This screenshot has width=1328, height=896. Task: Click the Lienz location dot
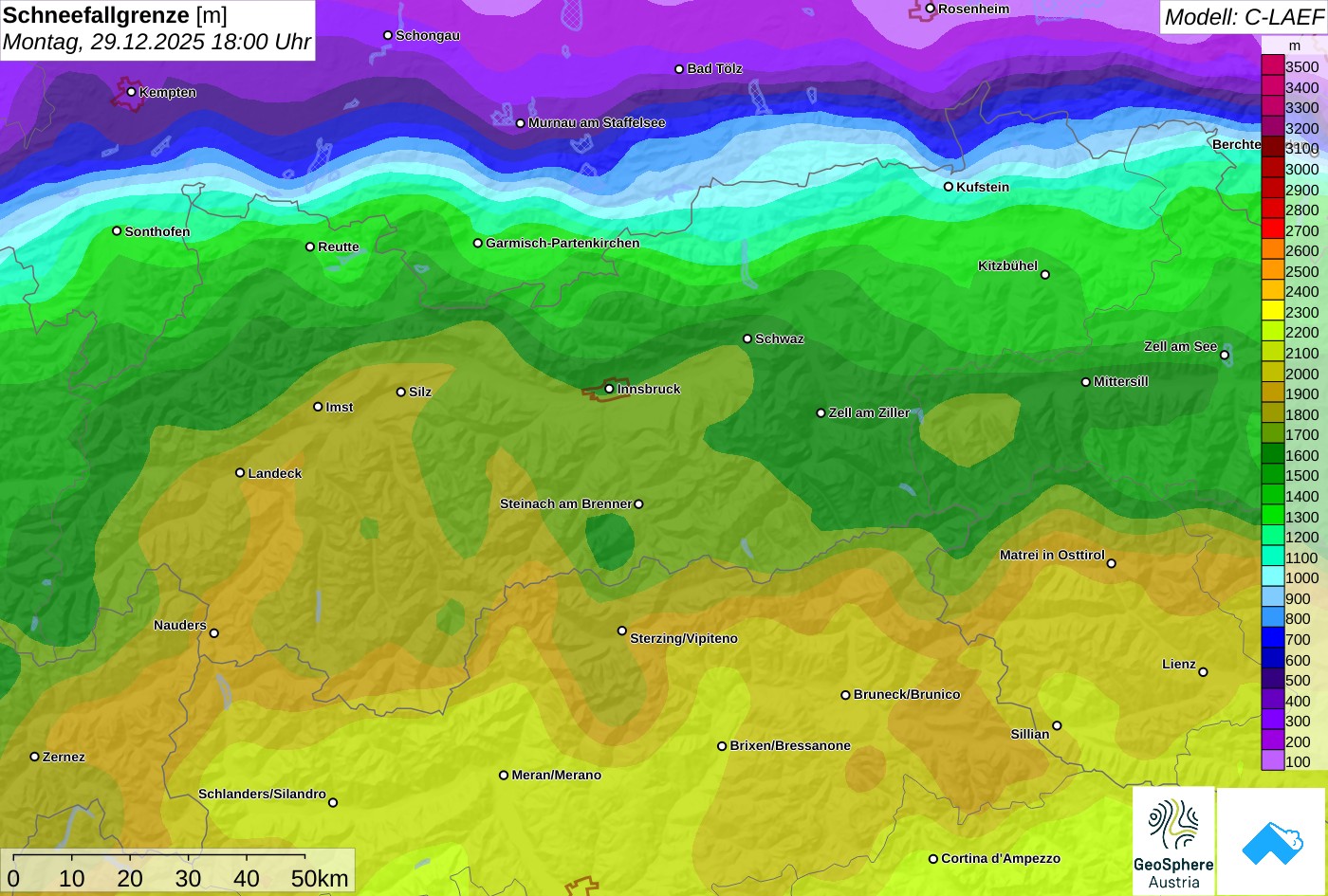coord(1203,672)
